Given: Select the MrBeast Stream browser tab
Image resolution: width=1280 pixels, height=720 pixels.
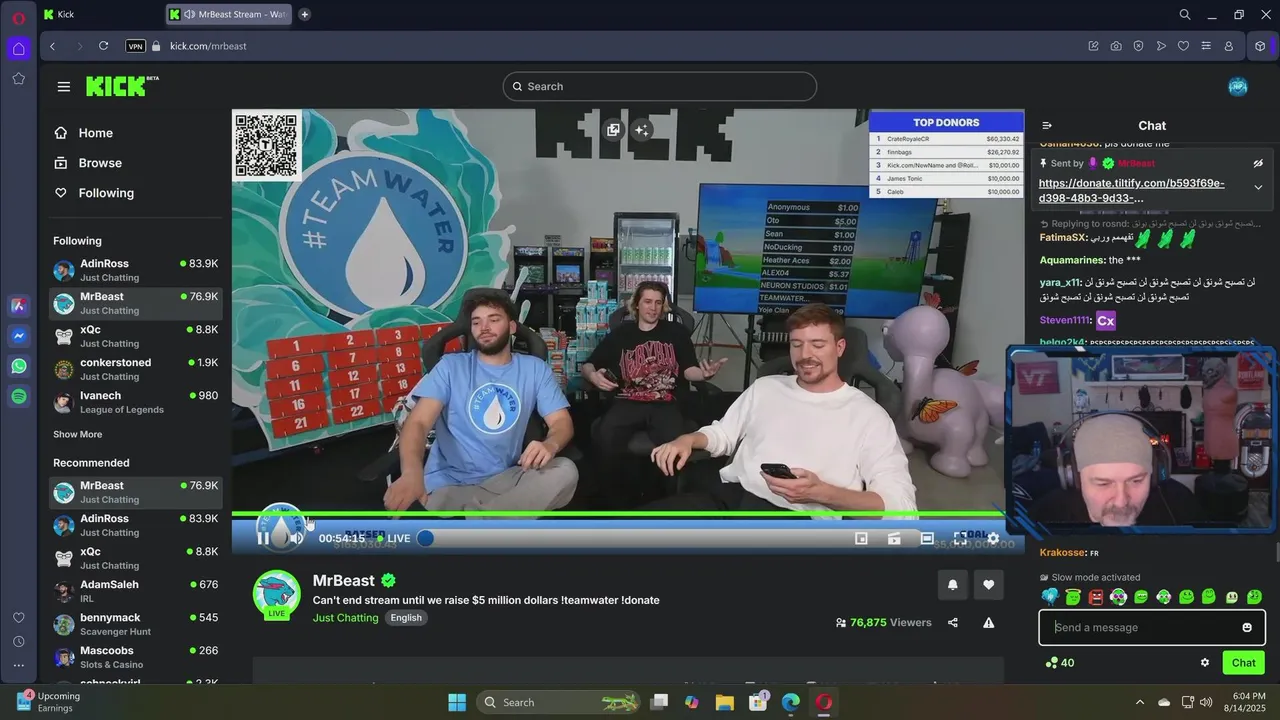Looking at the screenshot, I should 229,14.
